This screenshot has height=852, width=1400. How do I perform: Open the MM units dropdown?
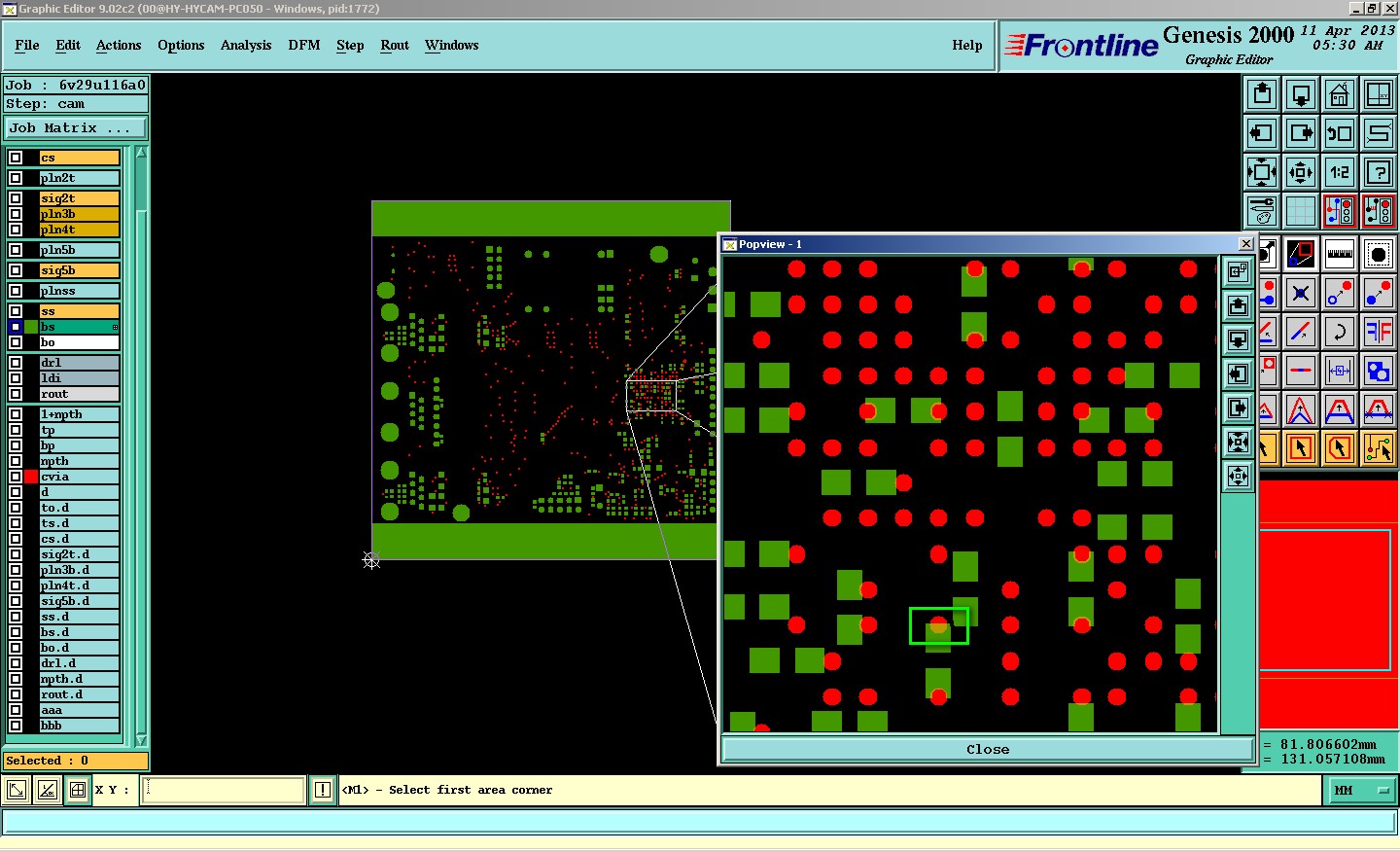pos(1361,791)
